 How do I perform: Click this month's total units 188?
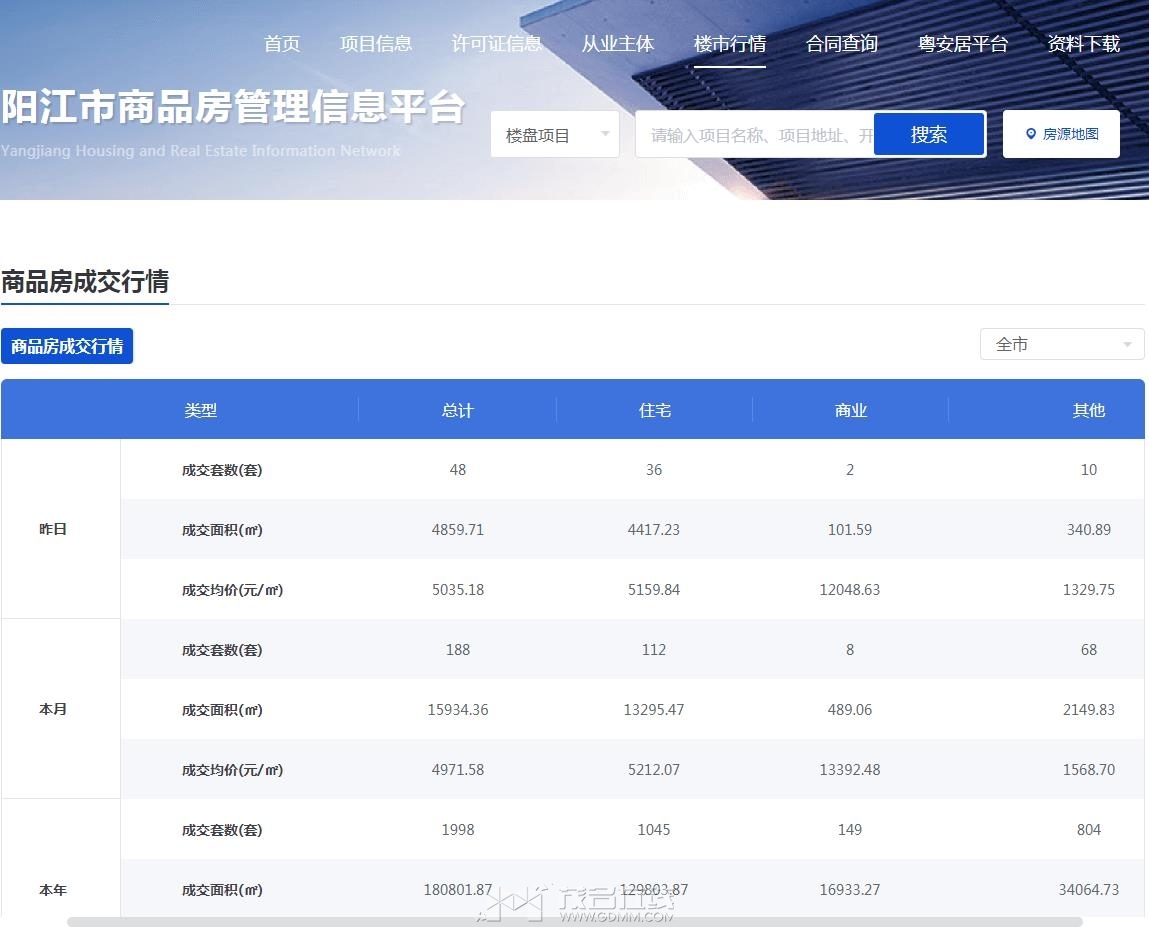pyautogui.click(x=458, y=650)
